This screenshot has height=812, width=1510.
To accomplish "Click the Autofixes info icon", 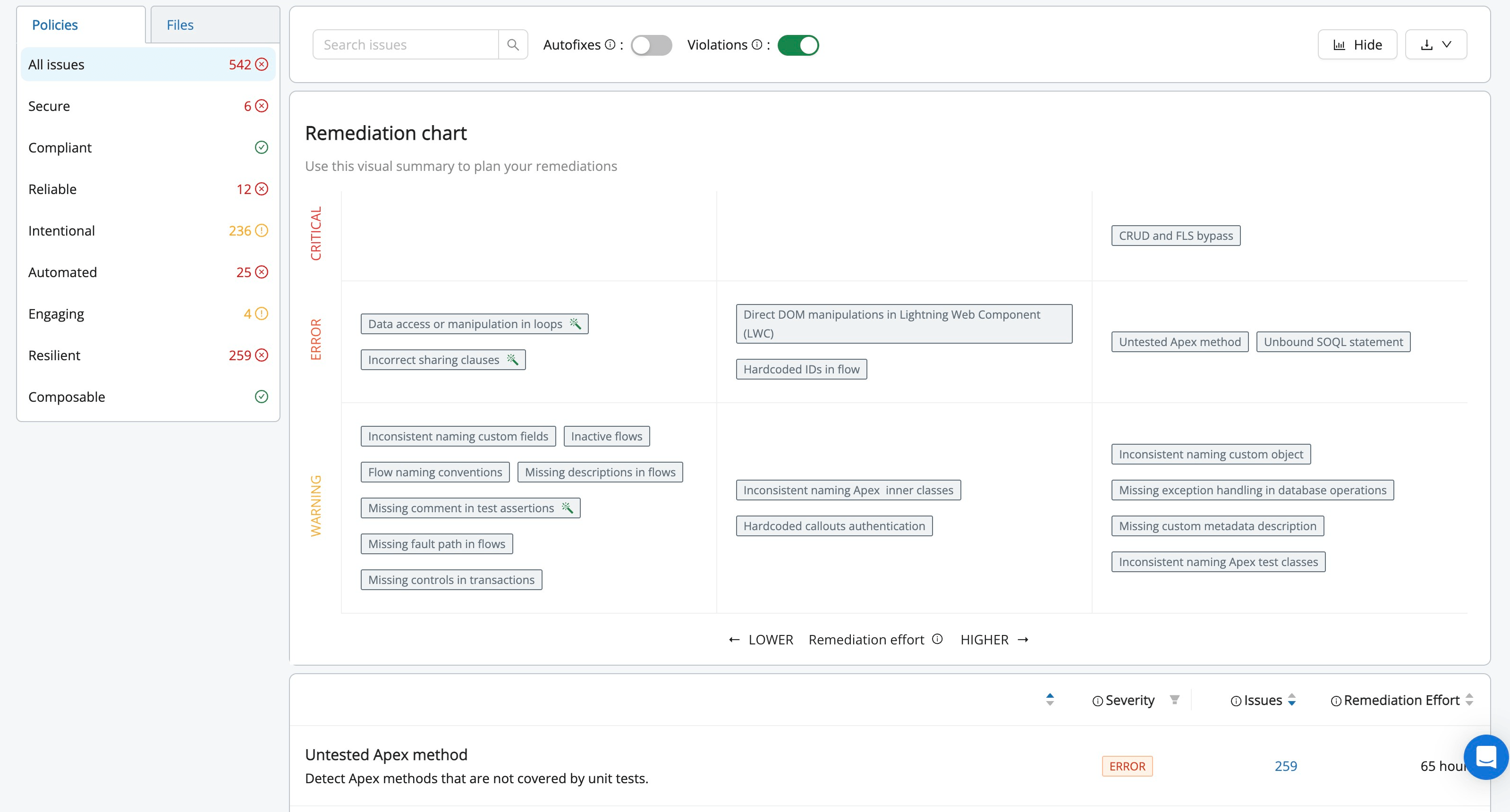I will point(610,44).
